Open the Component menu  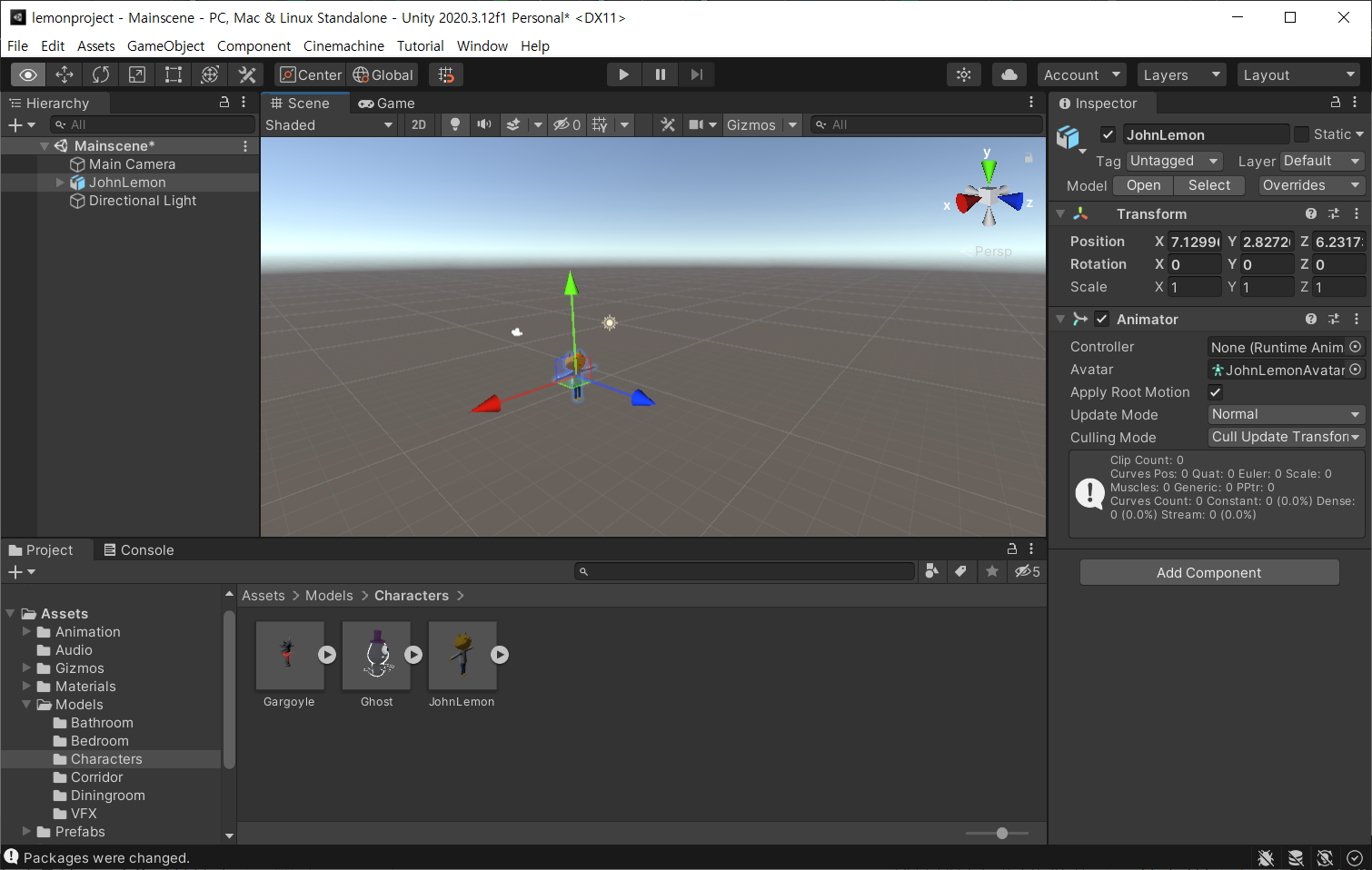[x=254, y=45]
